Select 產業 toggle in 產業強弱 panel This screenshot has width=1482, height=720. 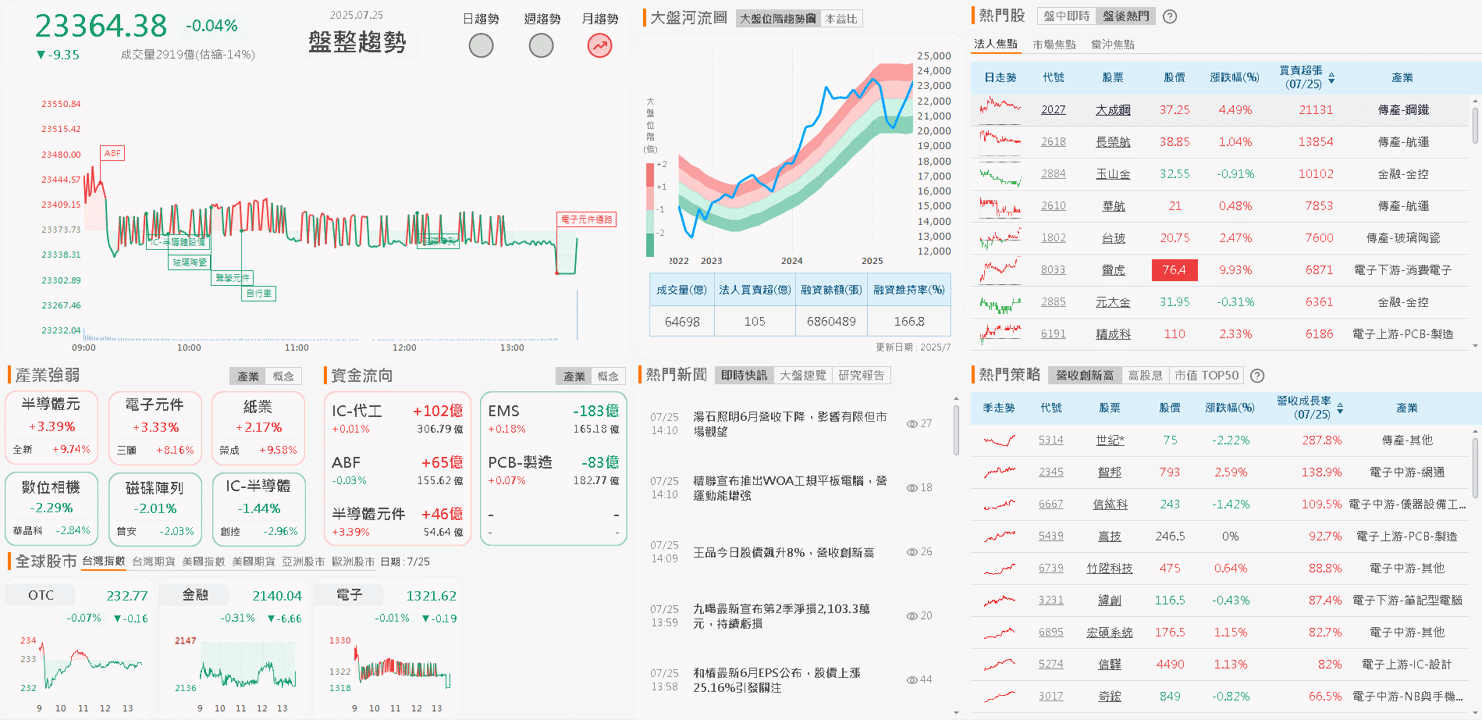[x=248, y=376]
